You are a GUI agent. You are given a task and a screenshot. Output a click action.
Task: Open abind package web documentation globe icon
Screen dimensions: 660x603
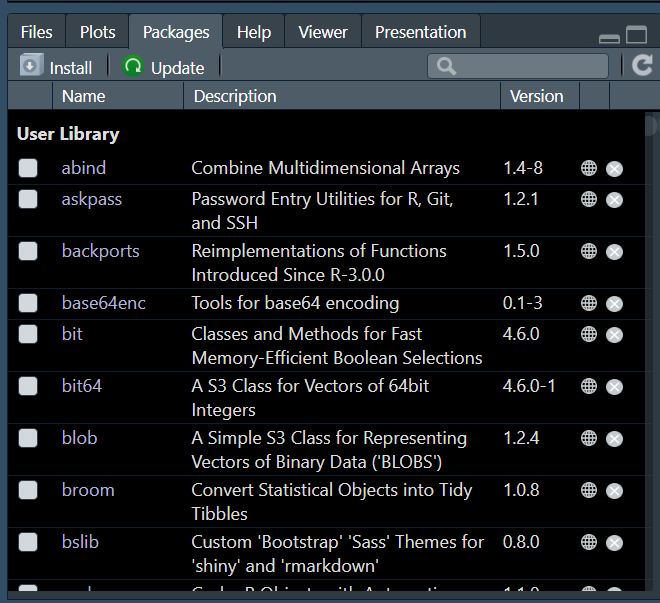pos(588,168)
